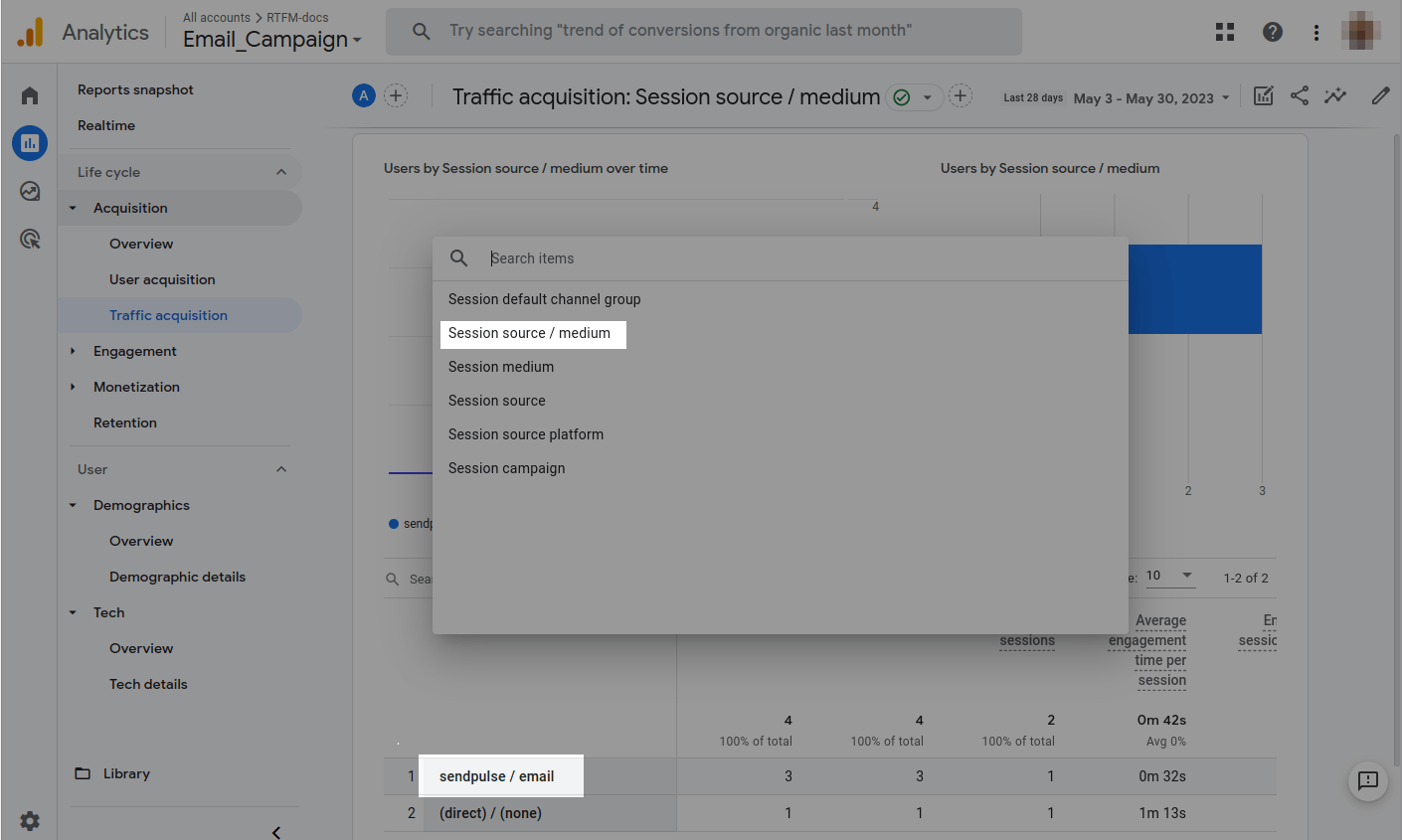Image resolution: width=1402 pixels, height=840 pixels.
Task: Open the date range dropdown
Action: (x=1152, y=98)
